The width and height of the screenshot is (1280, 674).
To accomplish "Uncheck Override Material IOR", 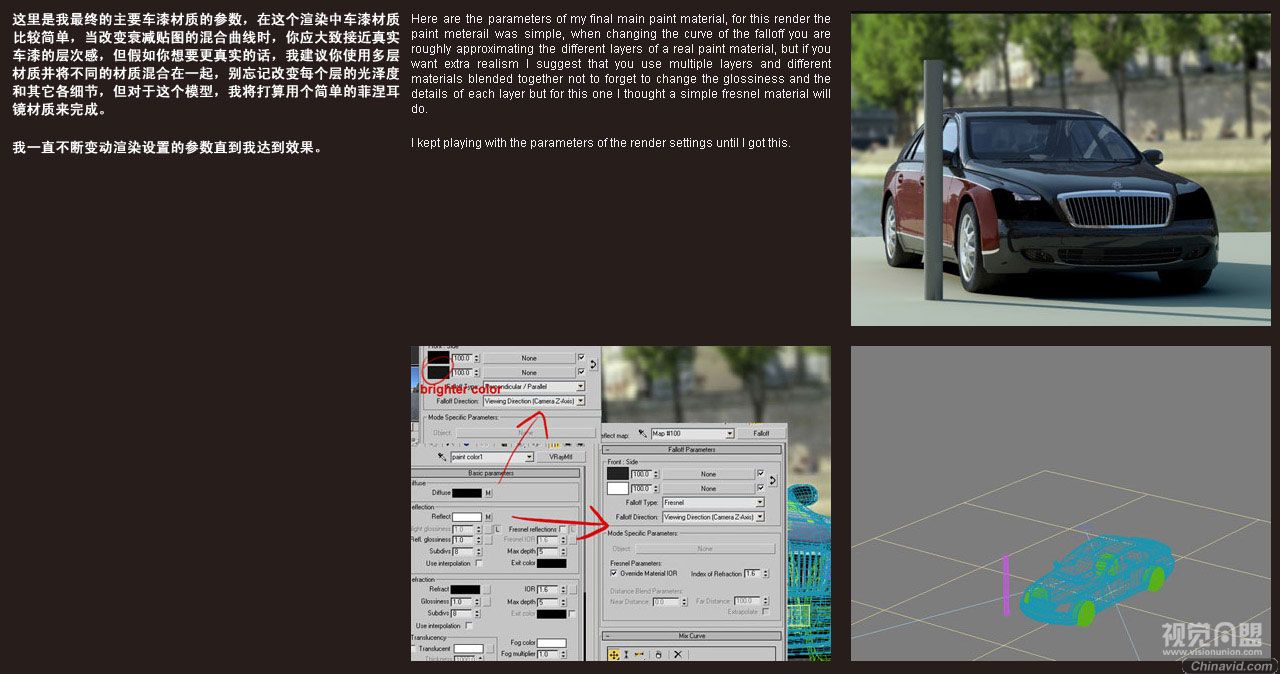I will (x=613, y=573).
